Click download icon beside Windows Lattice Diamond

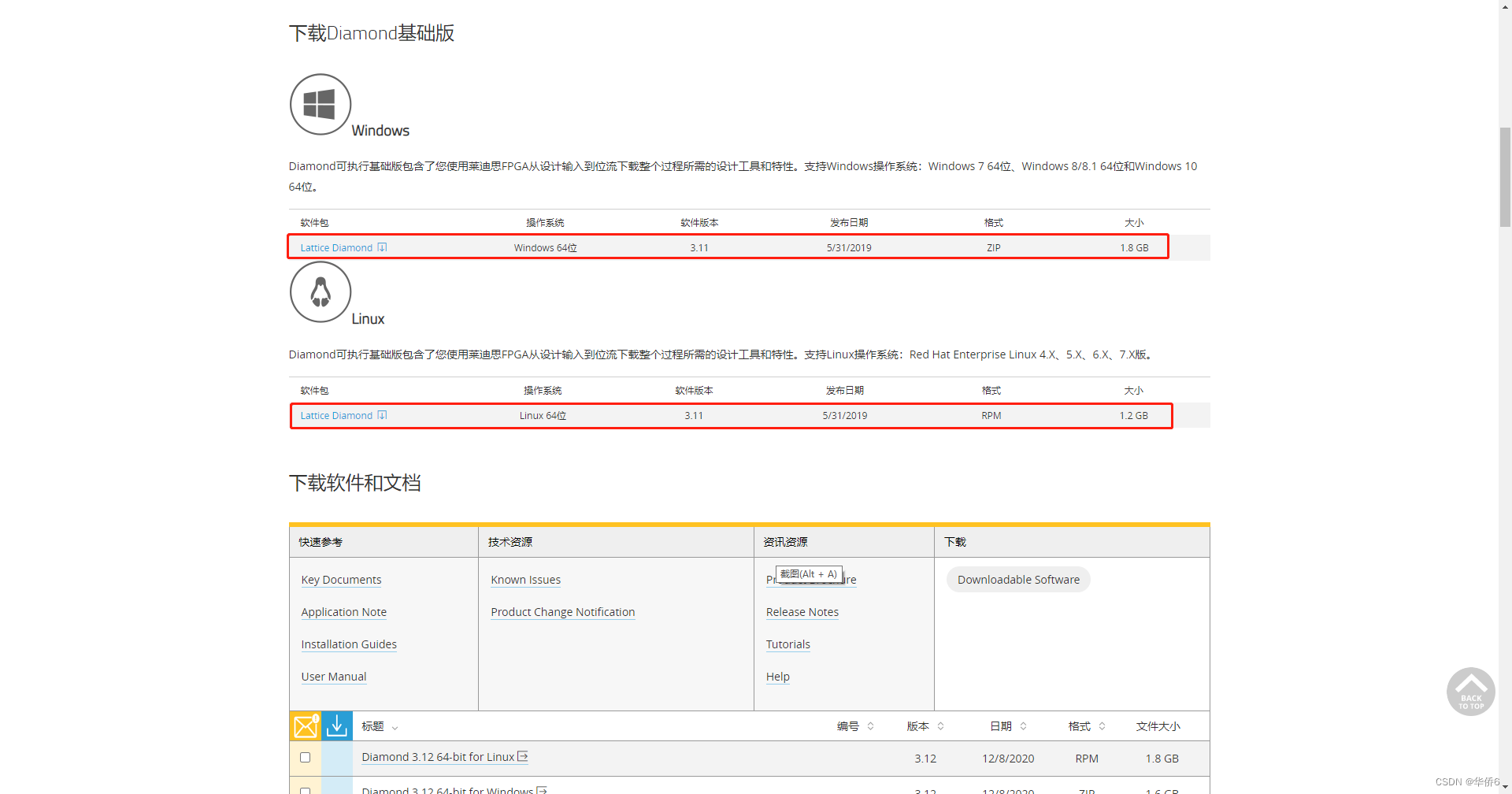pos(382,247)
